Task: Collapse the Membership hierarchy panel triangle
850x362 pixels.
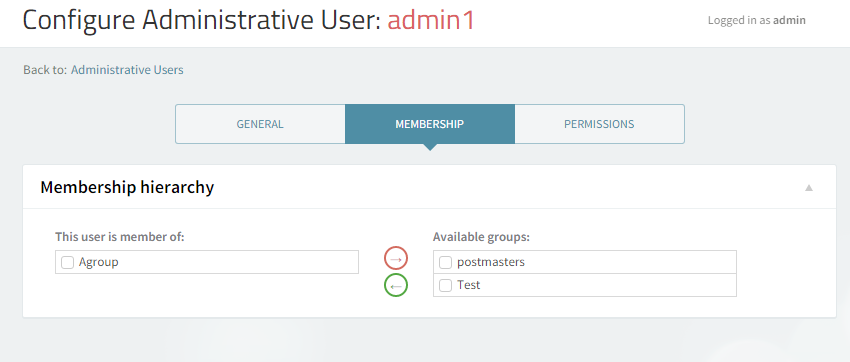Action: (809, 188)
